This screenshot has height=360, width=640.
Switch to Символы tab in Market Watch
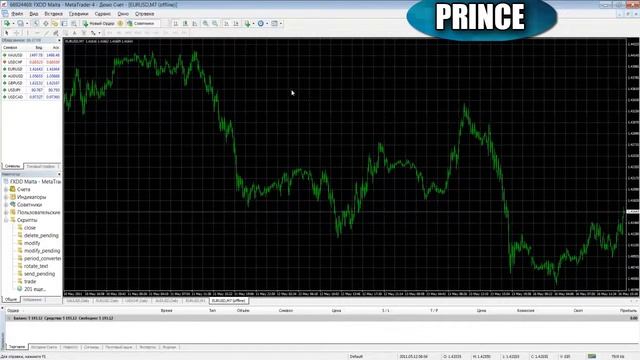click(x=12, y=166)
